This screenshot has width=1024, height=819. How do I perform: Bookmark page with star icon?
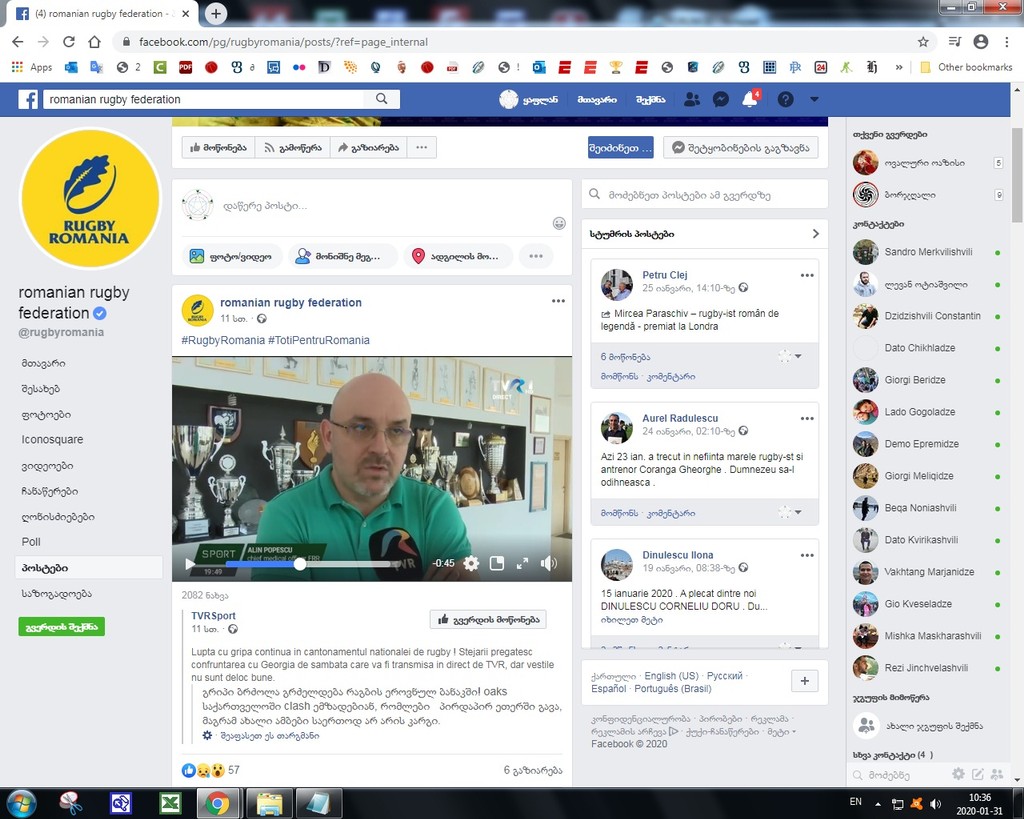[923, 42]
